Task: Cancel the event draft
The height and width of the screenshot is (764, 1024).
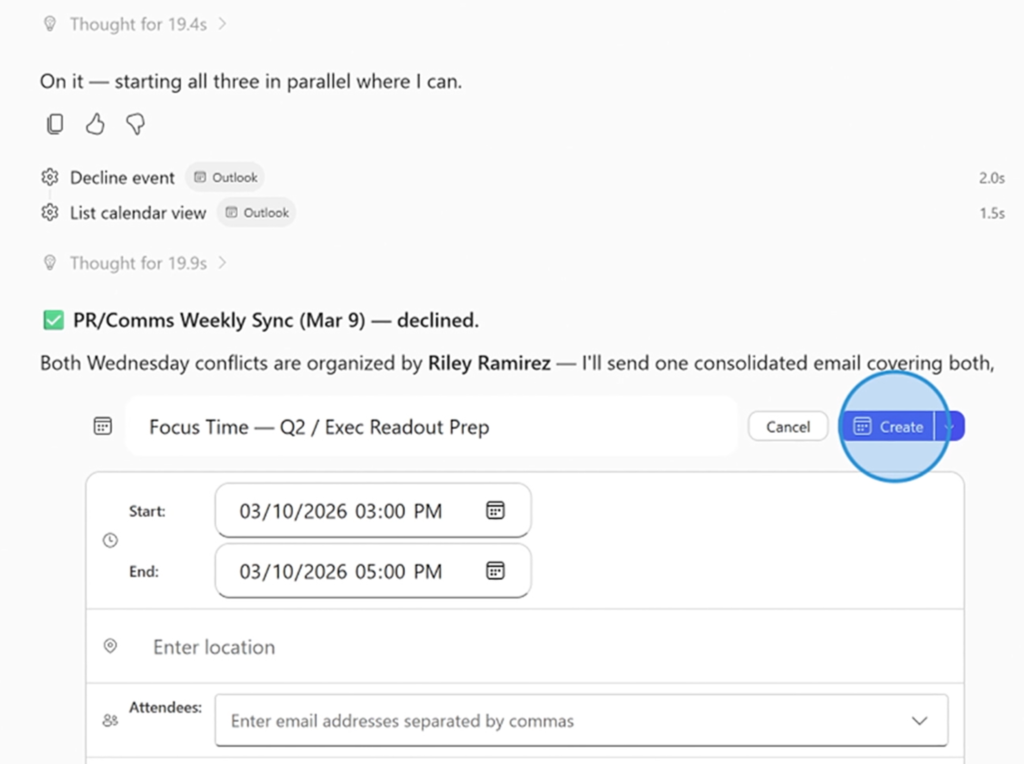Action: point(788,427)
